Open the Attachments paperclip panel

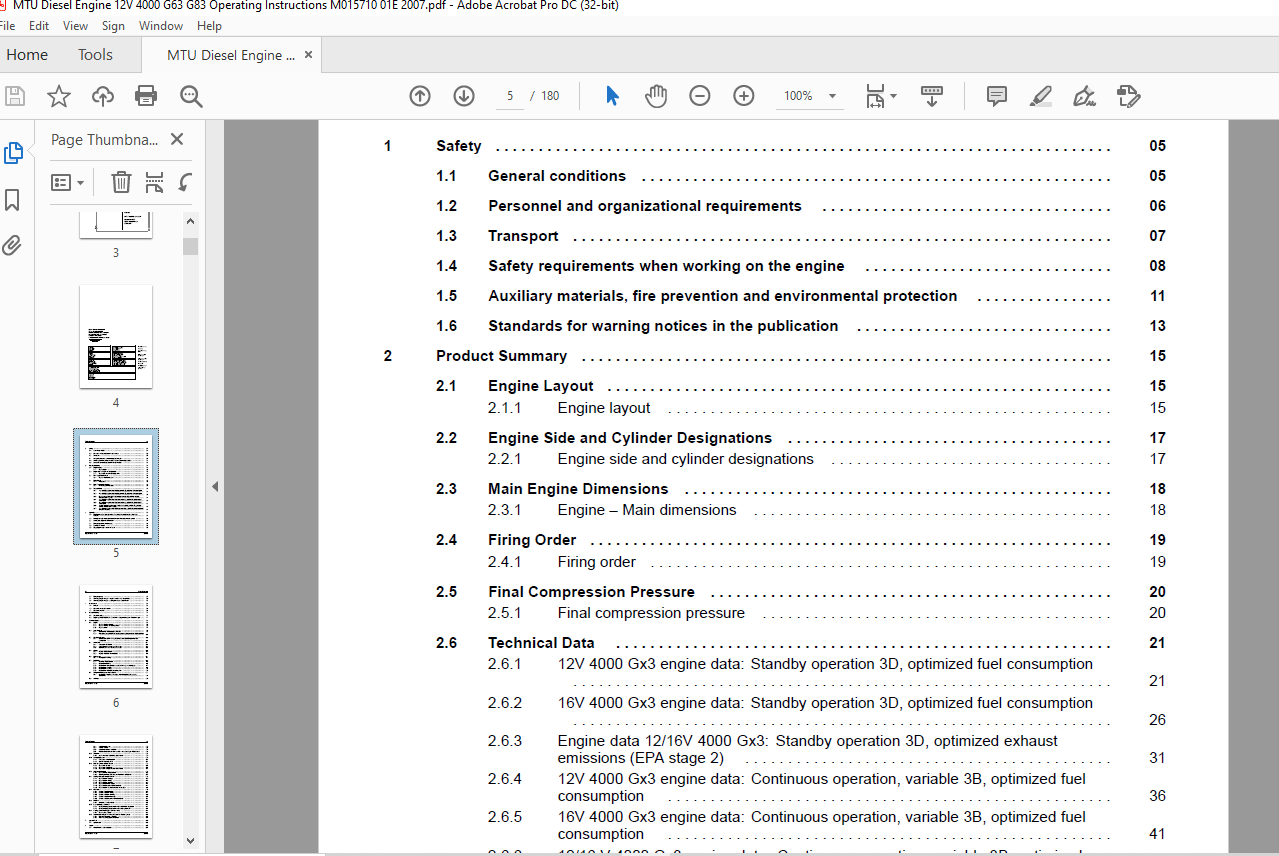point(12,245)
